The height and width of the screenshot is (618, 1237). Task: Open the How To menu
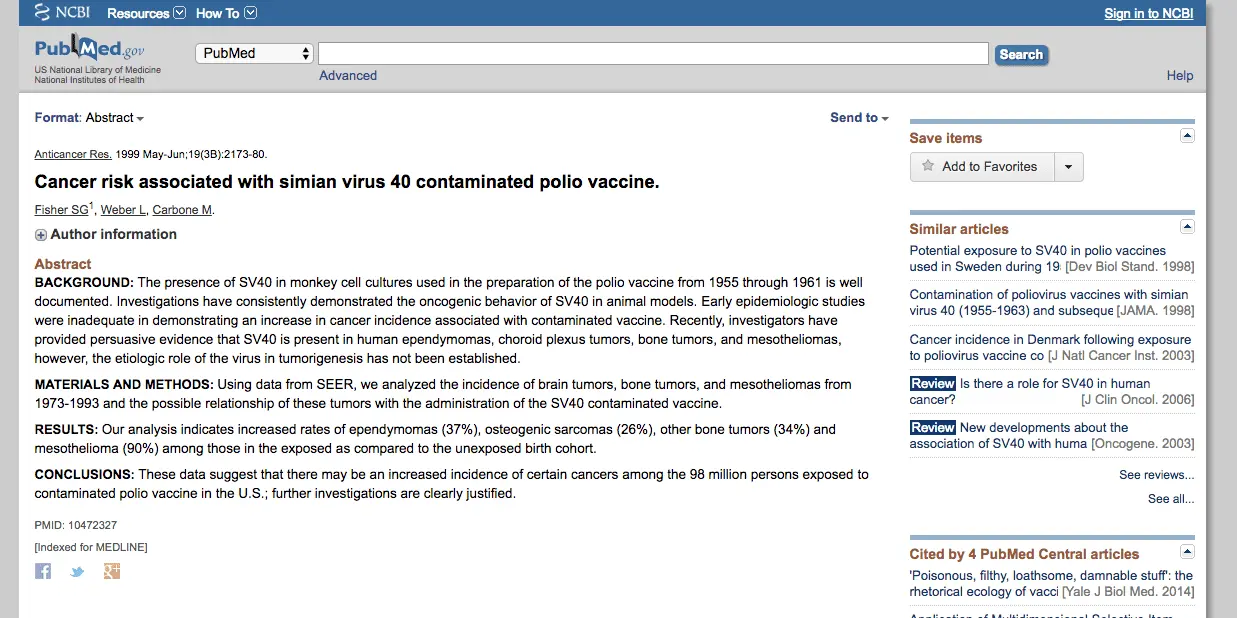226,13
